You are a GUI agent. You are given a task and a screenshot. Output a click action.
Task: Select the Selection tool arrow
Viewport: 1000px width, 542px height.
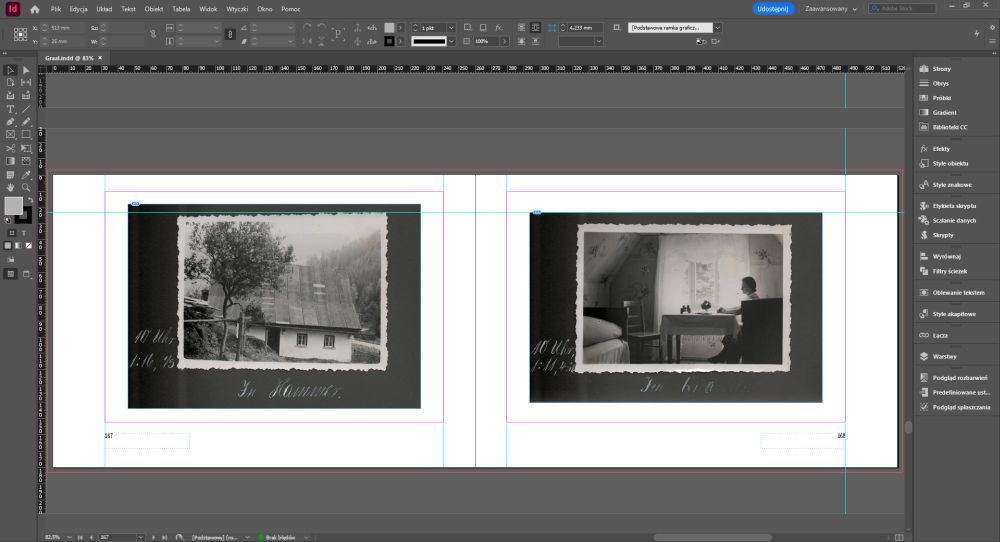[x=10, y=70]
